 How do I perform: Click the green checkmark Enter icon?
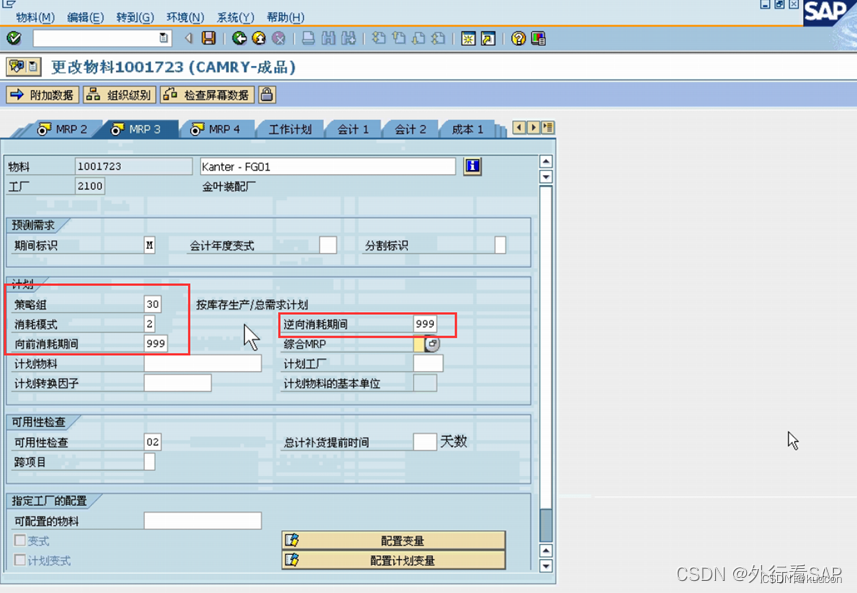point(14,38)
